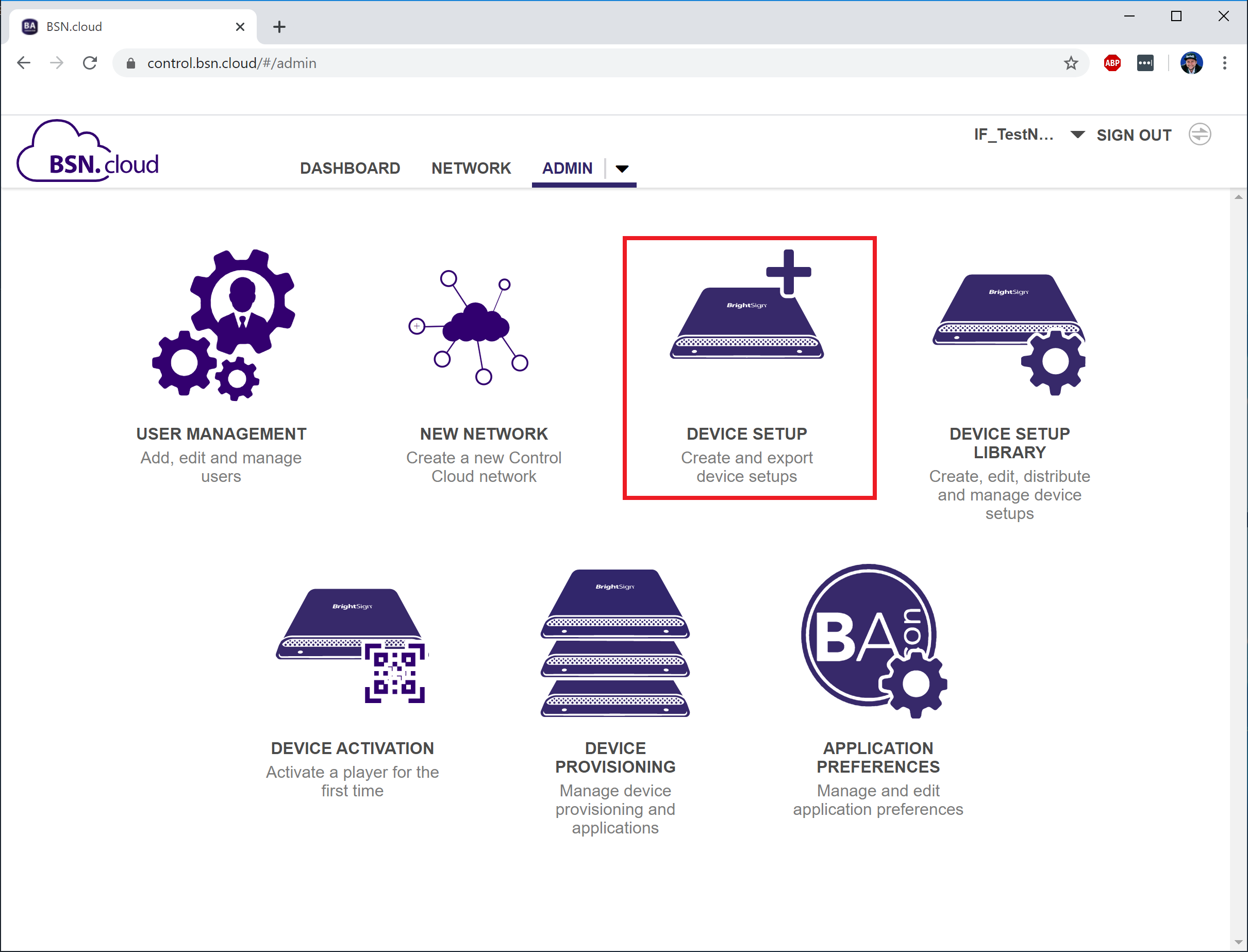This screenshot has height=952, width=1248.
Task: Click the BSN.cloud logo
Action: [x=88, y=152]
